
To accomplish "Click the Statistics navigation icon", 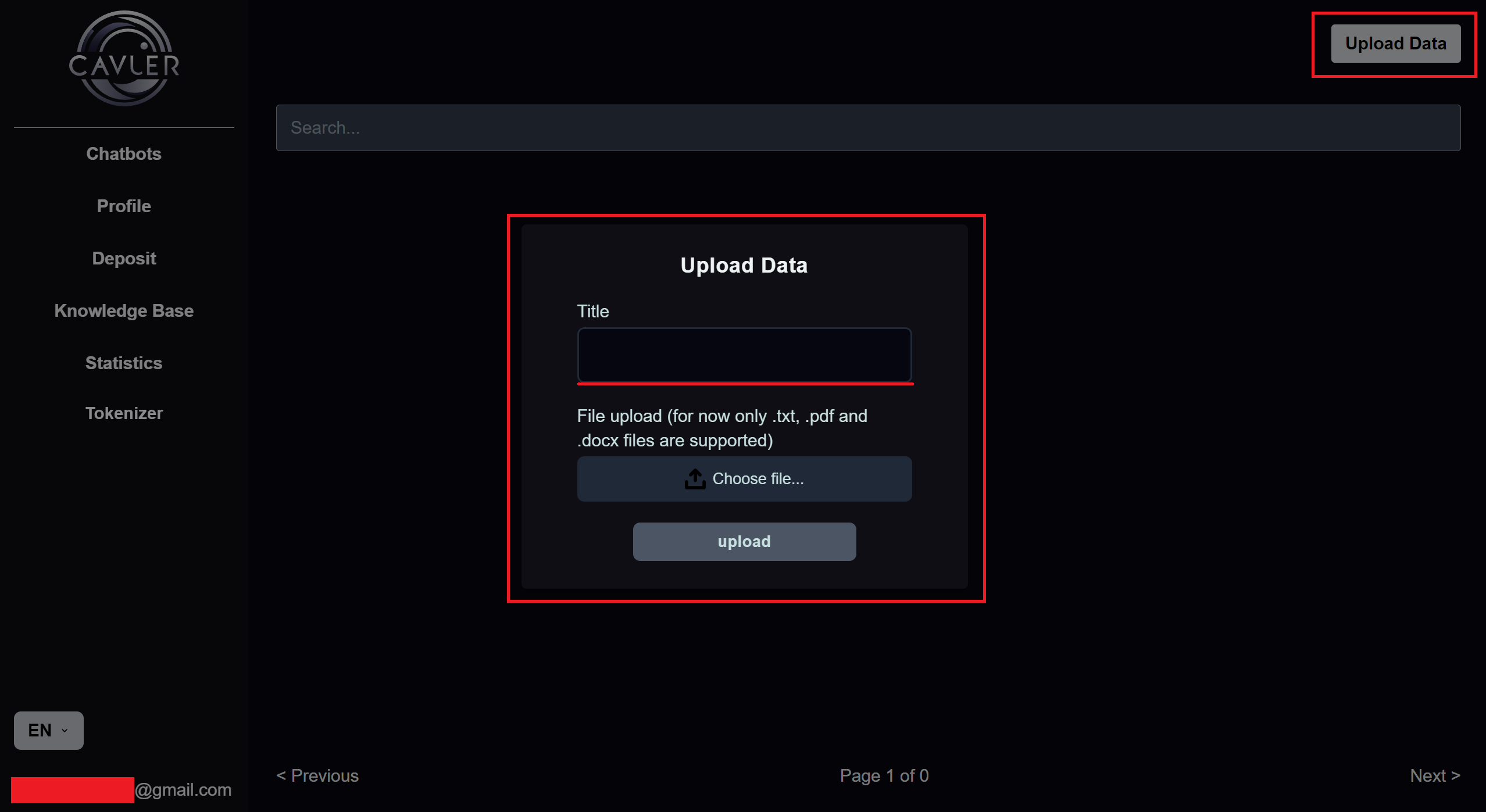I will pos(124,363).
